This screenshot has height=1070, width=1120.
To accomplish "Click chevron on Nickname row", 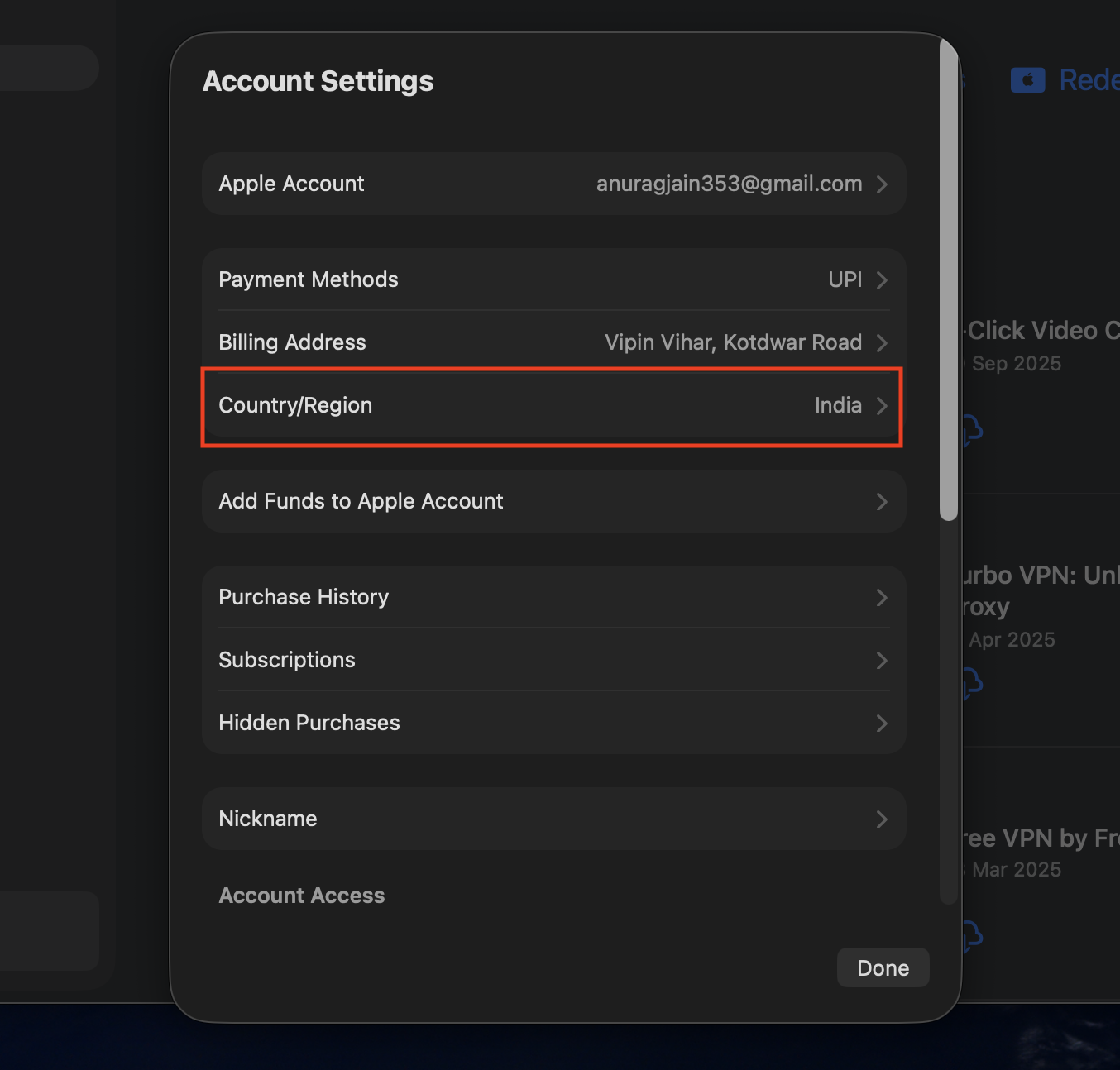I will (882, 819).
